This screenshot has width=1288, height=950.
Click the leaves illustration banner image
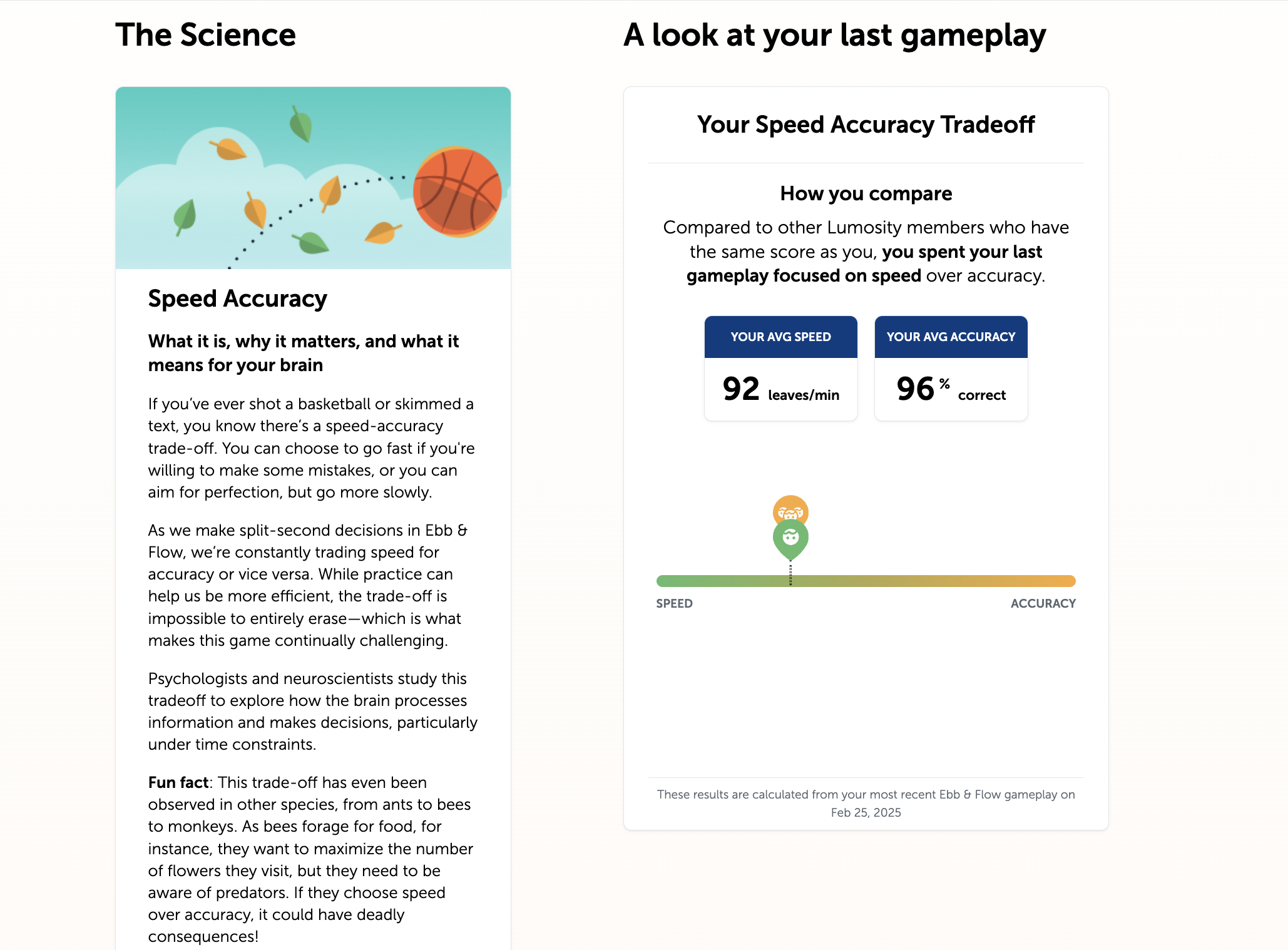[x=313, y=178]
